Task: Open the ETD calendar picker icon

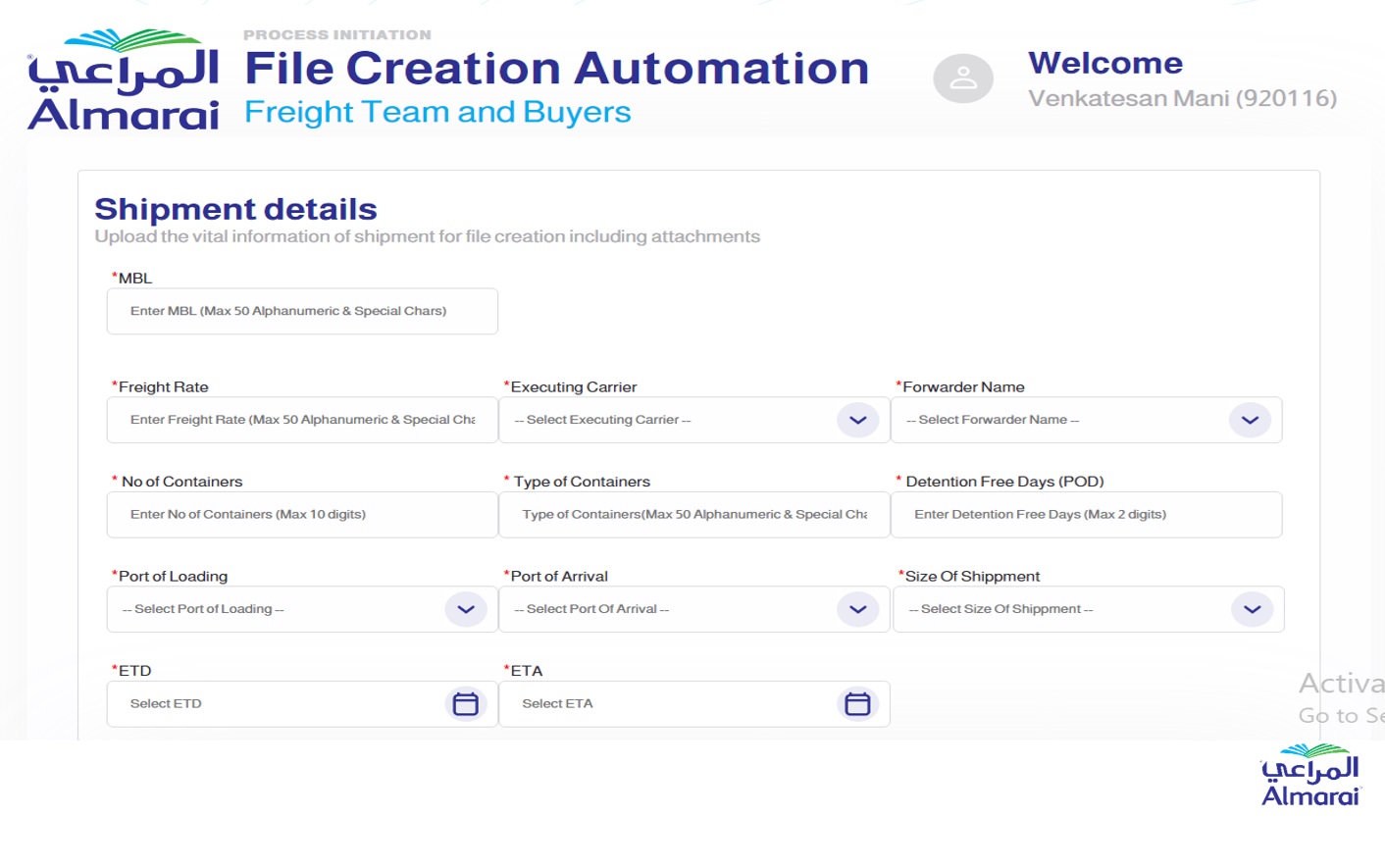Action: click(465, 704)
